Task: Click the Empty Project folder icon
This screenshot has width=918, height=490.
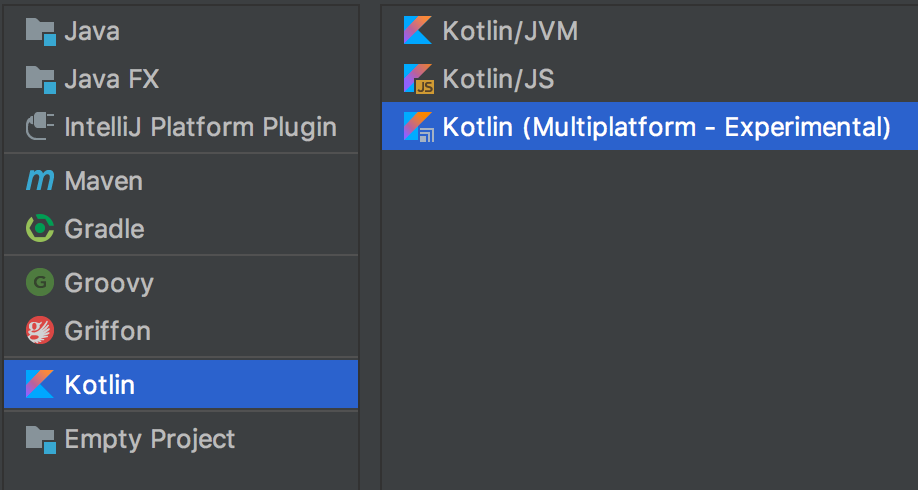Action: point(40,439)
